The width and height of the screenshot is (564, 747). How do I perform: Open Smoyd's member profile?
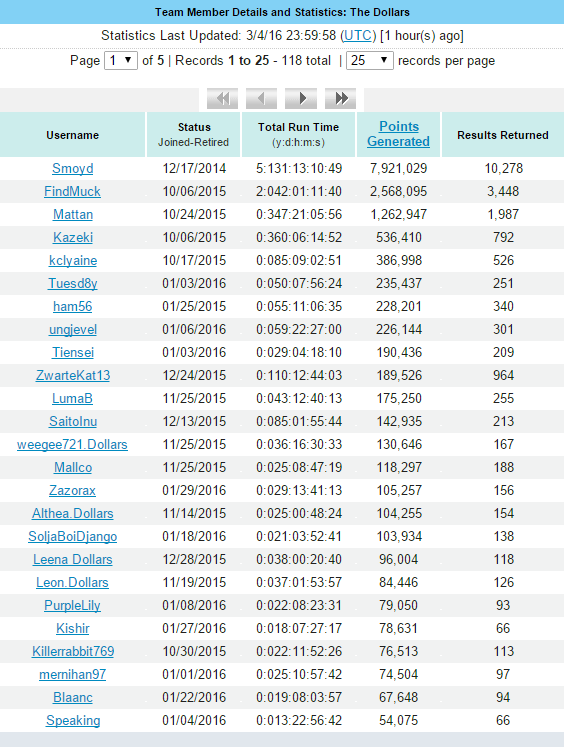pos(72,168)
